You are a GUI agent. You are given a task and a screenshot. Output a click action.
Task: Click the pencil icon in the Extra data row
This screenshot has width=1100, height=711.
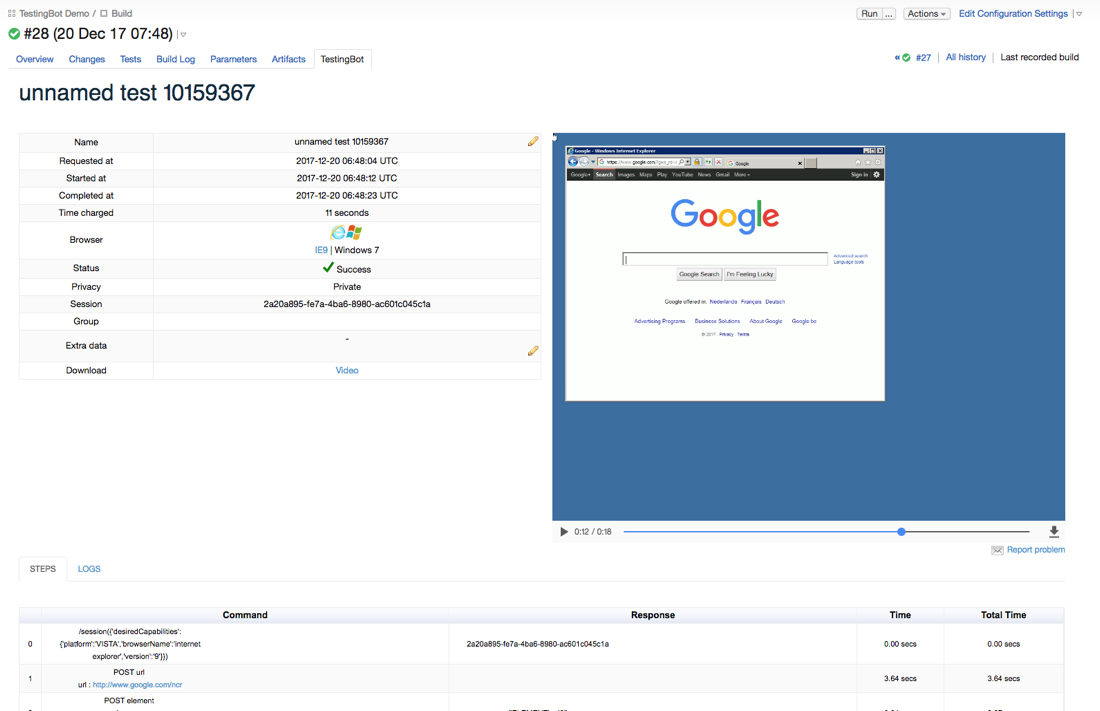533,350
